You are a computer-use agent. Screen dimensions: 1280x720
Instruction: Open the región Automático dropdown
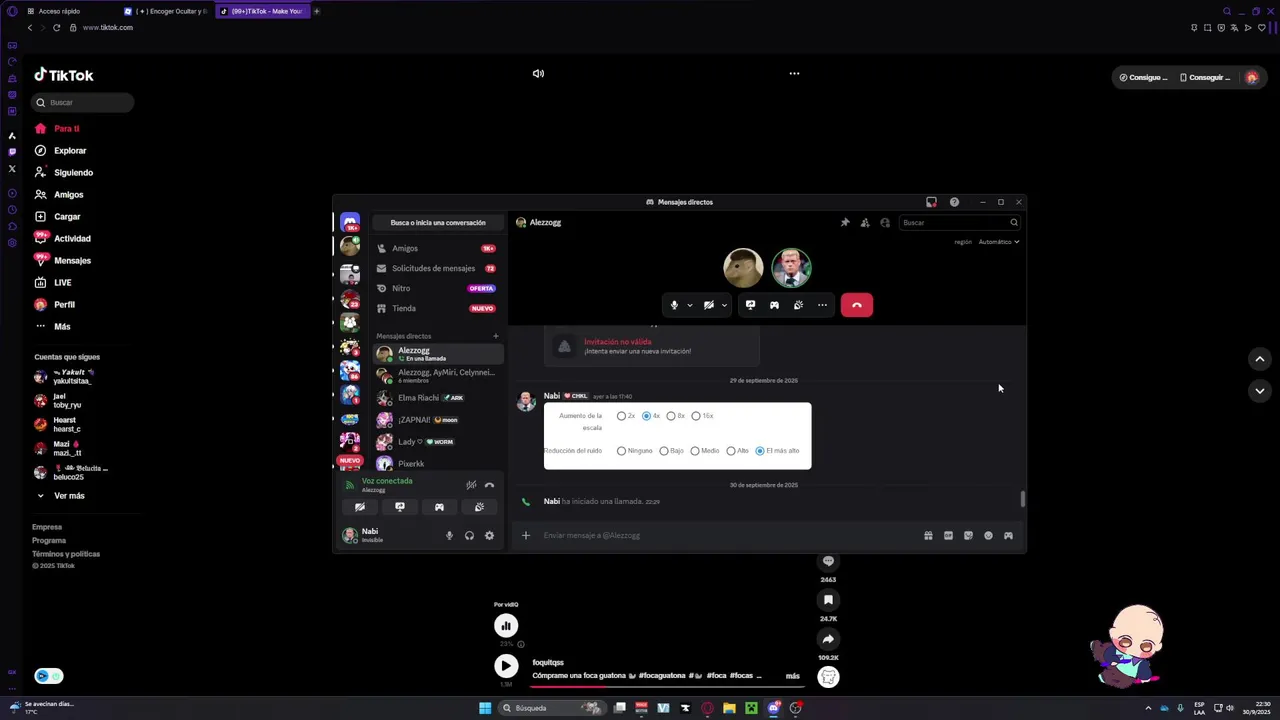[x=999, y=242]
